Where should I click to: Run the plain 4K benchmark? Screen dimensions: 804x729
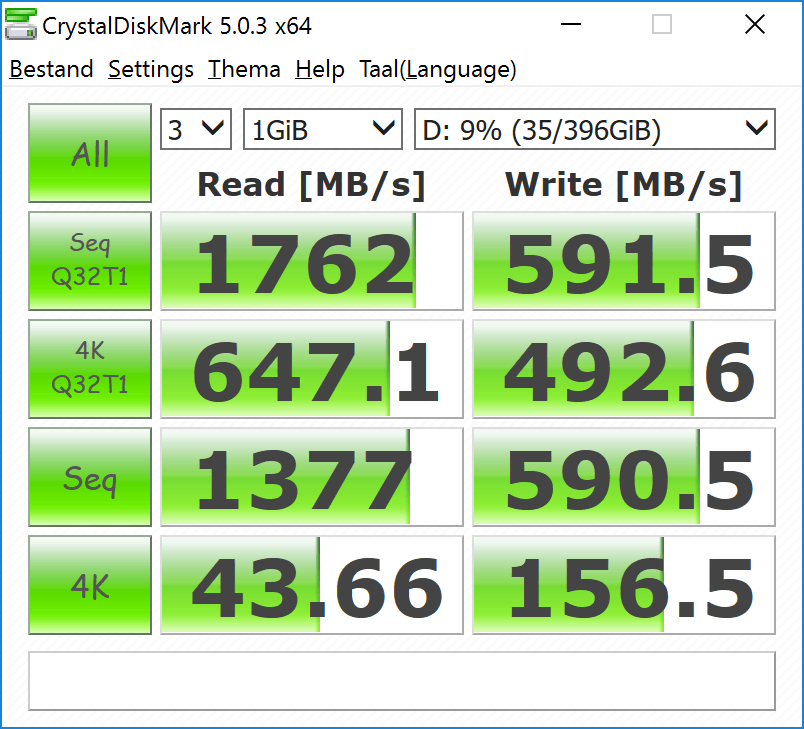[90, 585]
